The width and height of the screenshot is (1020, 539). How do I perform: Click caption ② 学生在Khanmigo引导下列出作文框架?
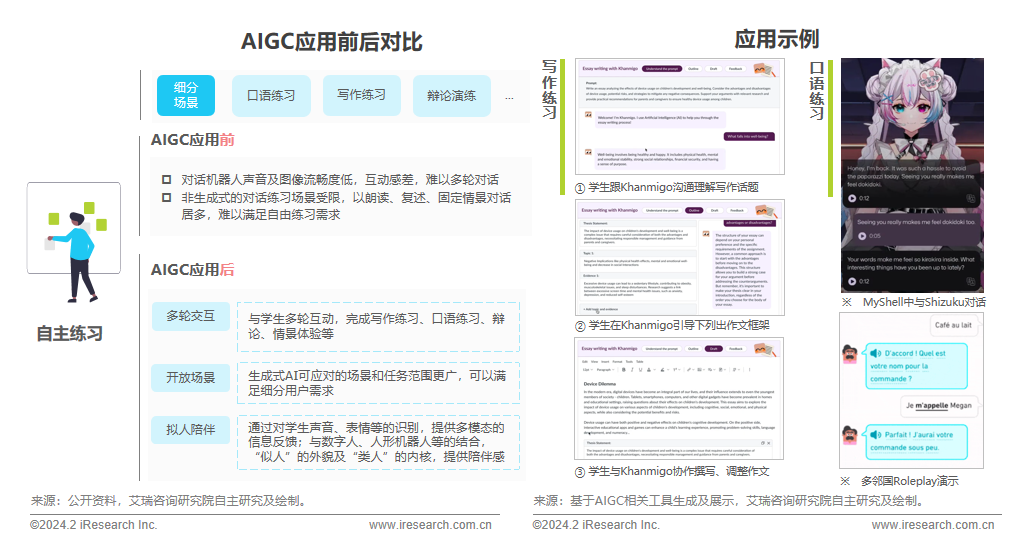672,325
